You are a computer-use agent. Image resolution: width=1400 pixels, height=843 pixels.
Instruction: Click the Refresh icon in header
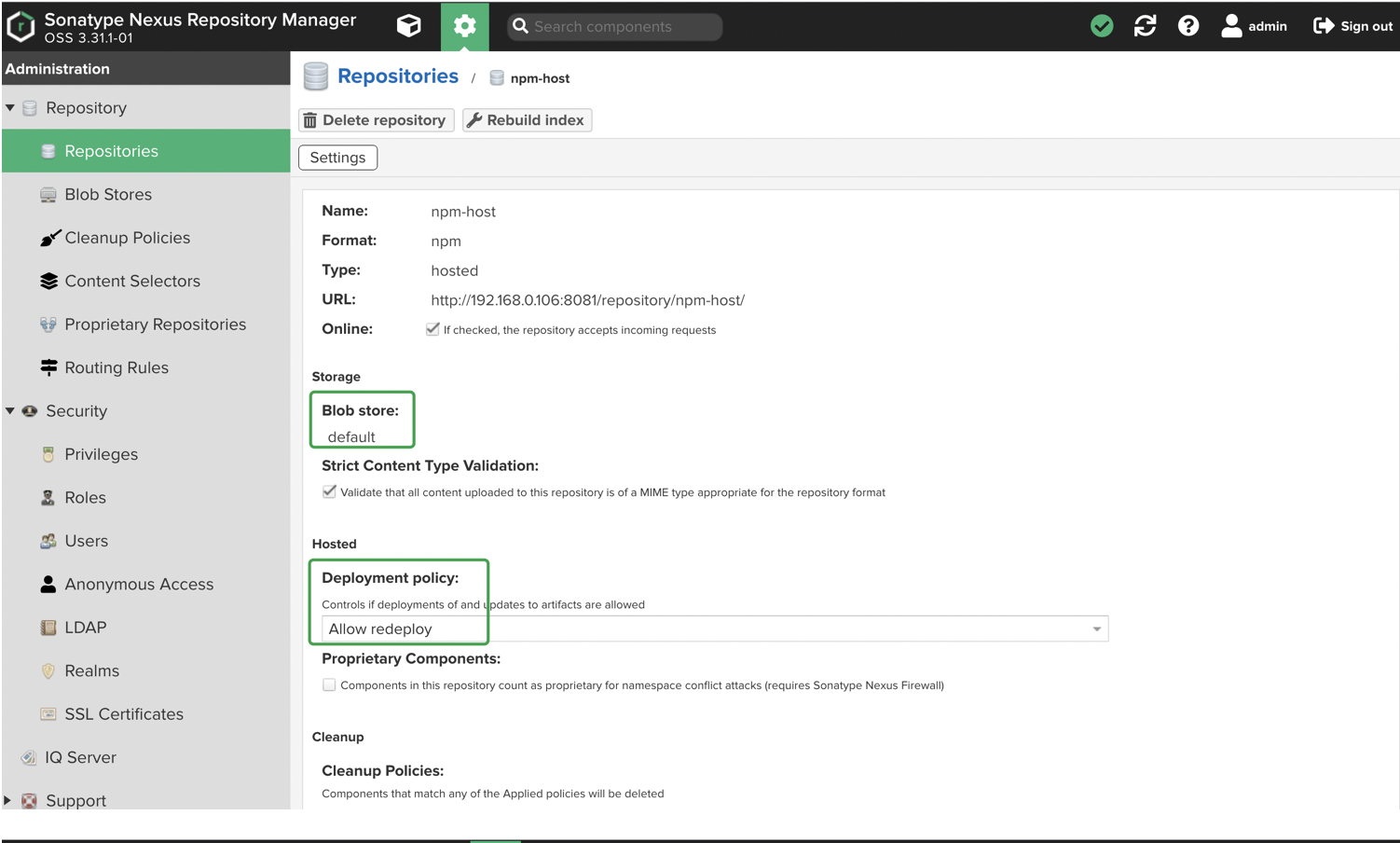coord(1145,26)
